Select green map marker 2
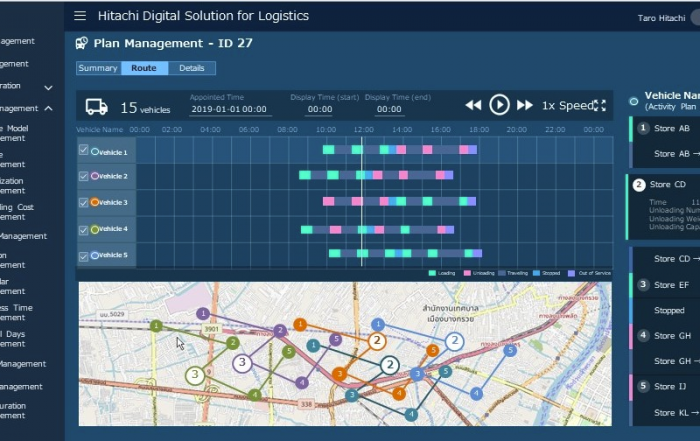The image size is (700, 441). pos(233,343)
